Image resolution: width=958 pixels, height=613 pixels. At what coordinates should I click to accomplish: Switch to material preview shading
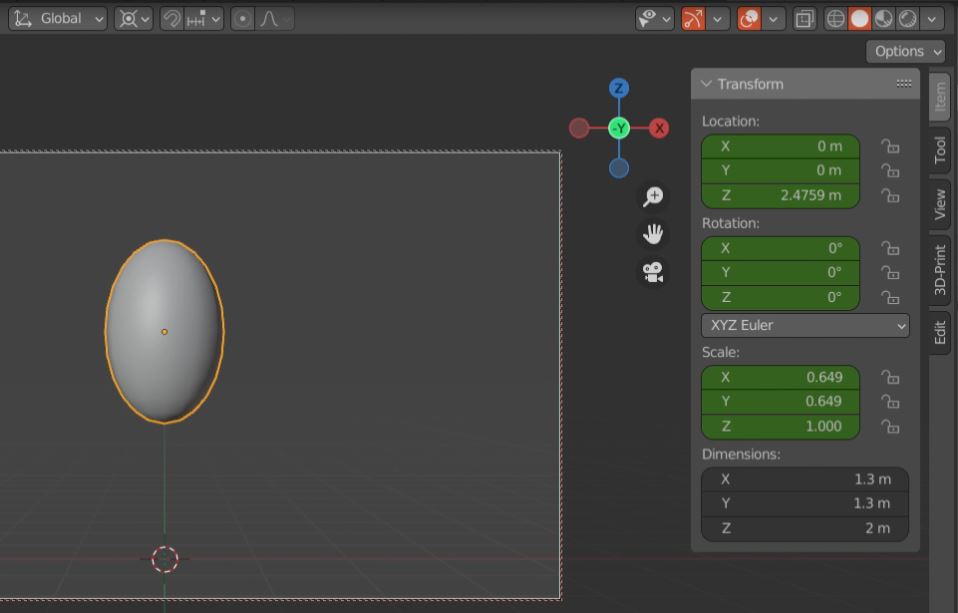(x=883, y=19)
